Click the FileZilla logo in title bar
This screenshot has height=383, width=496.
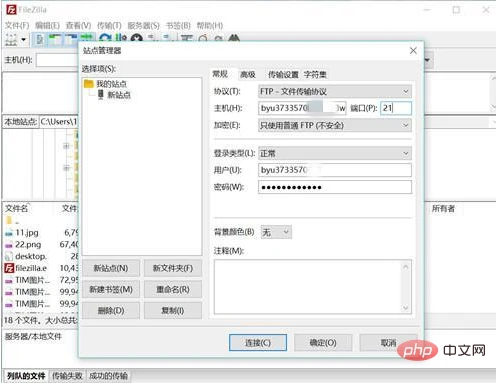click(x=11, y=10)
